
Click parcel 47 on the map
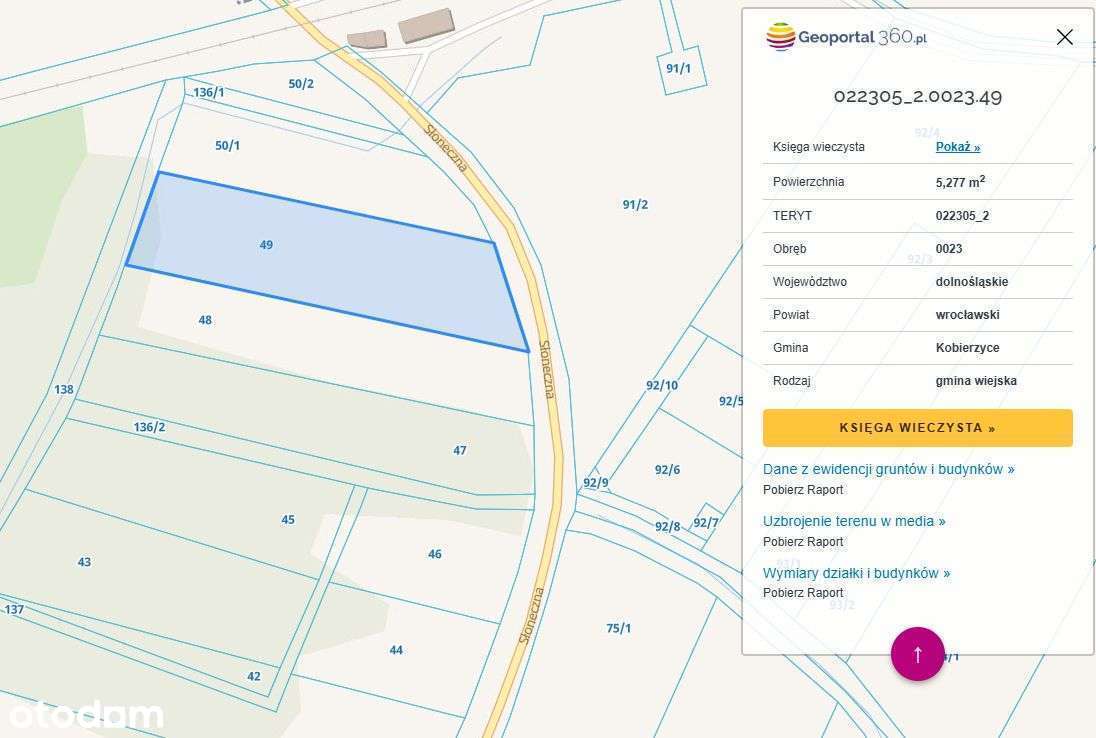460,450
